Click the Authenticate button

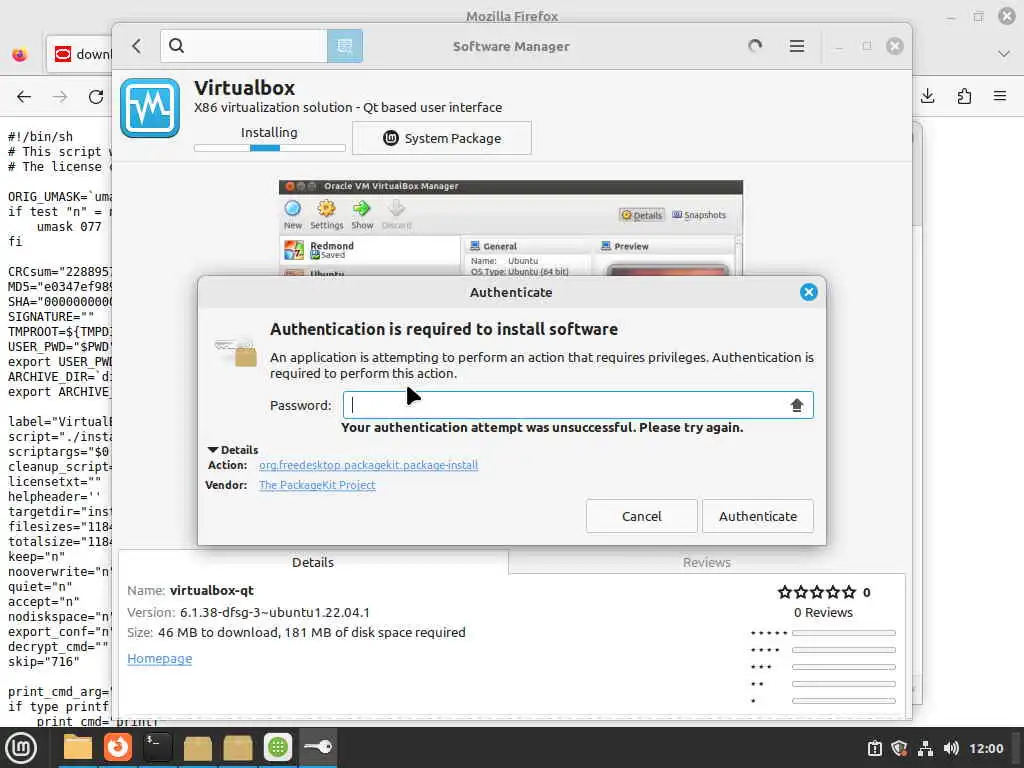[758, 516]
